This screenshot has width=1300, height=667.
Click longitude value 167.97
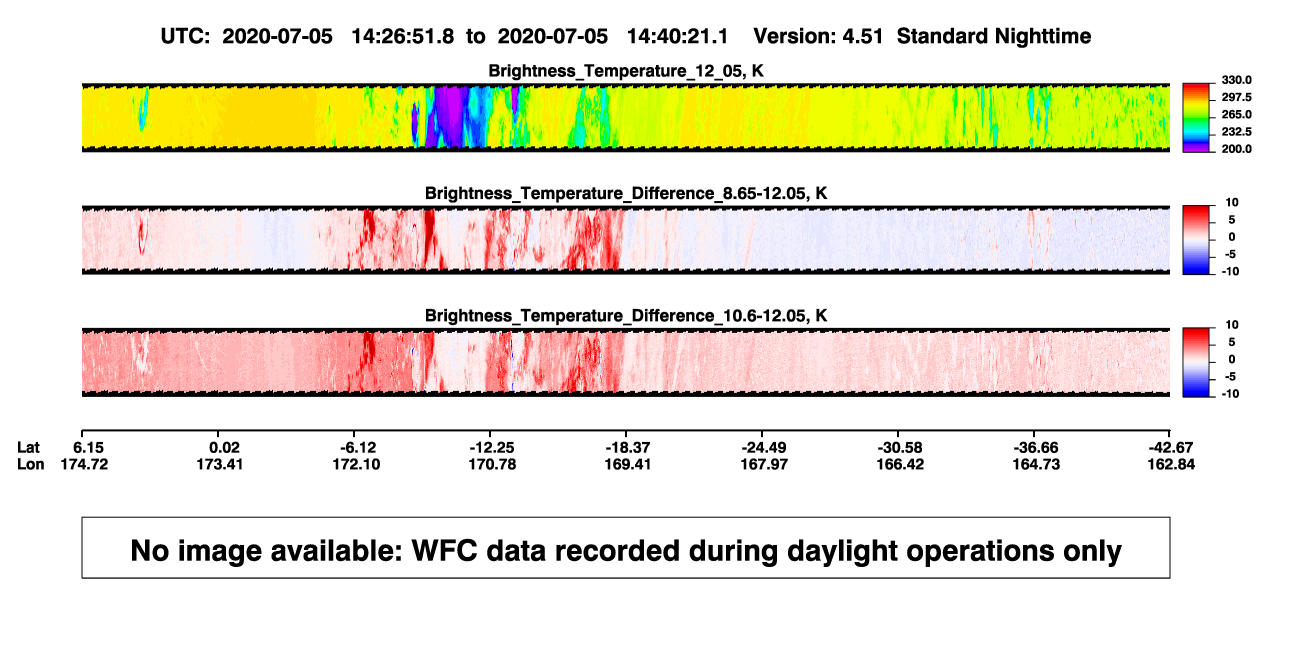[x=764, y=464]
